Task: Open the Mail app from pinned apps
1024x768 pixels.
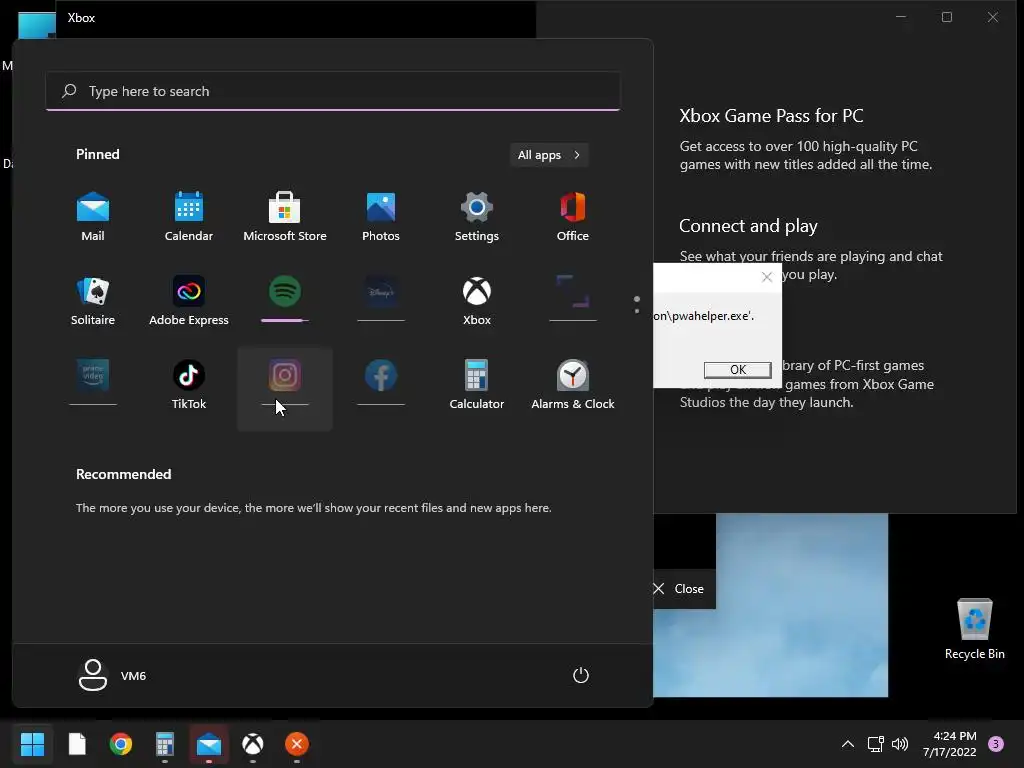Action: [x=93, y=217]
